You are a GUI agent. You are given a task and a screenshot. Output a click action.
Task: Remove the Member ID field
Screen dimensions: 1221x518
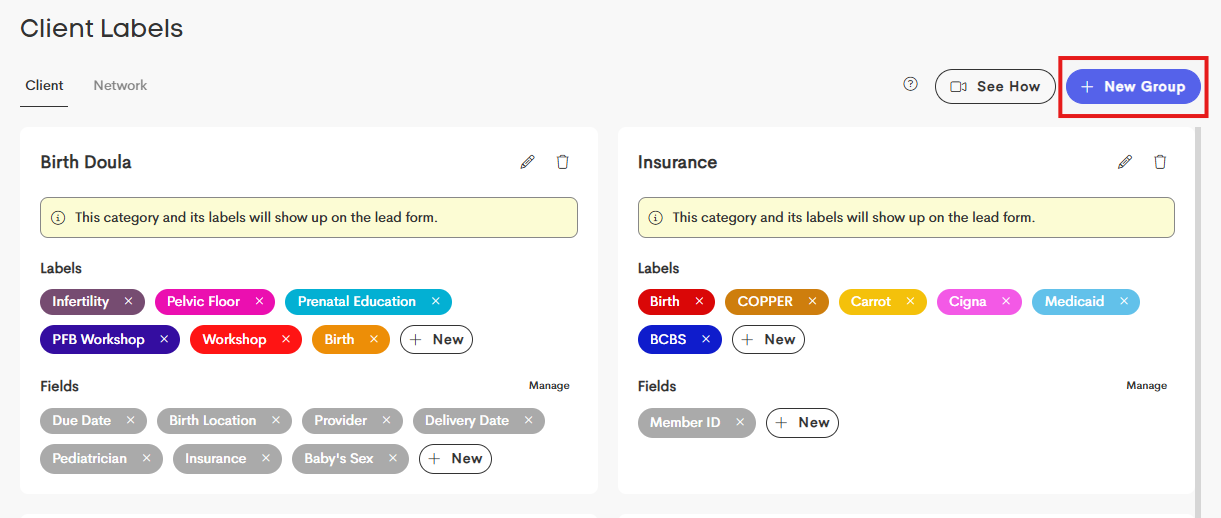(x=739, y=422)
